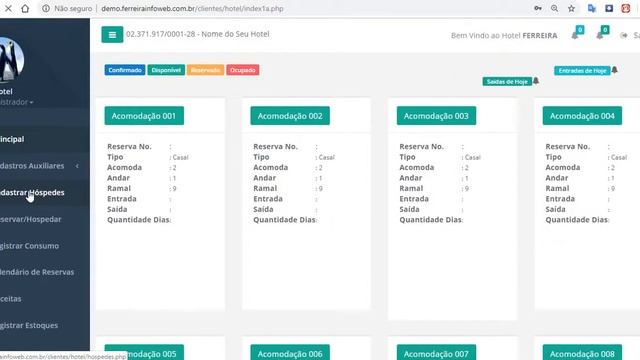Expand the Administrador user dropdown
Viewport: 640px width, 360px height.
(x=16, y=102)
